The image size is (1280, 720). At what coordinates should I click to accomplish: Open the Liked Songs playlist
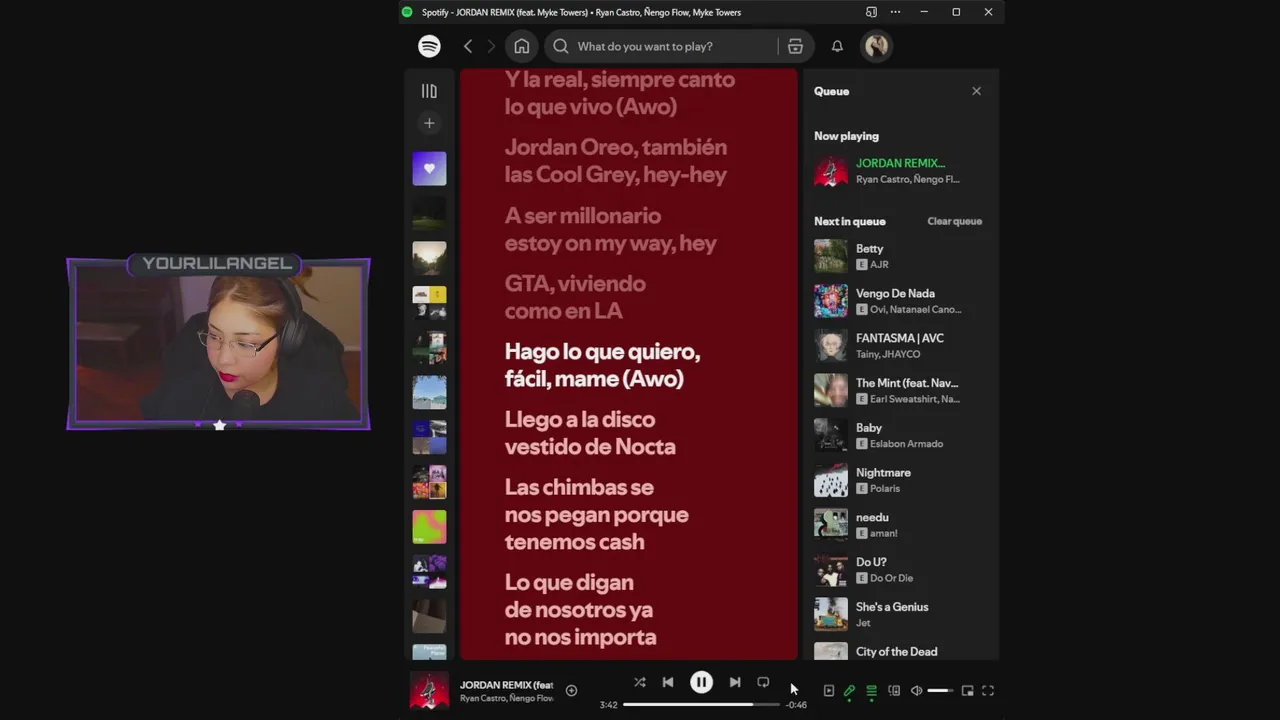click(429, 168)
